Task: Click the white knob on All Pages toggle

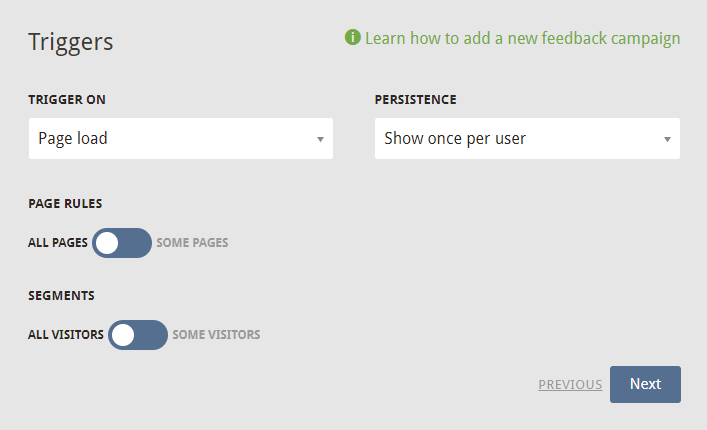Action: [x=107, y=243]
